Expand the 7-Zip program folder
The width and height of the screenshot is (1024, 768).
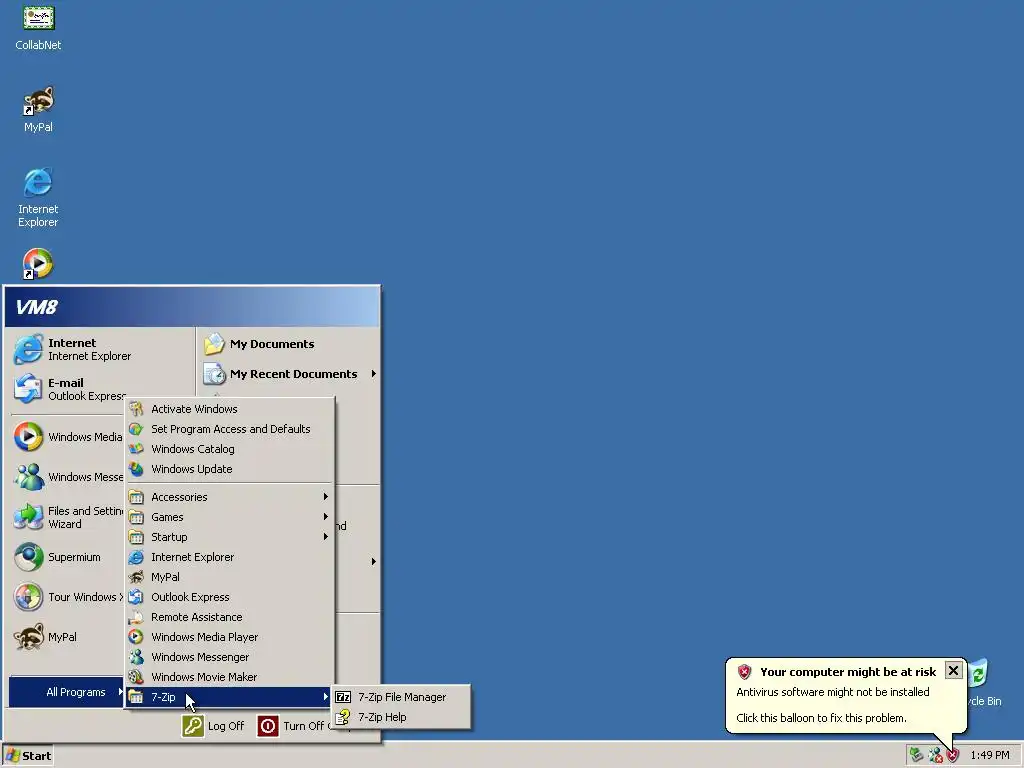click(x=230, y=697)
